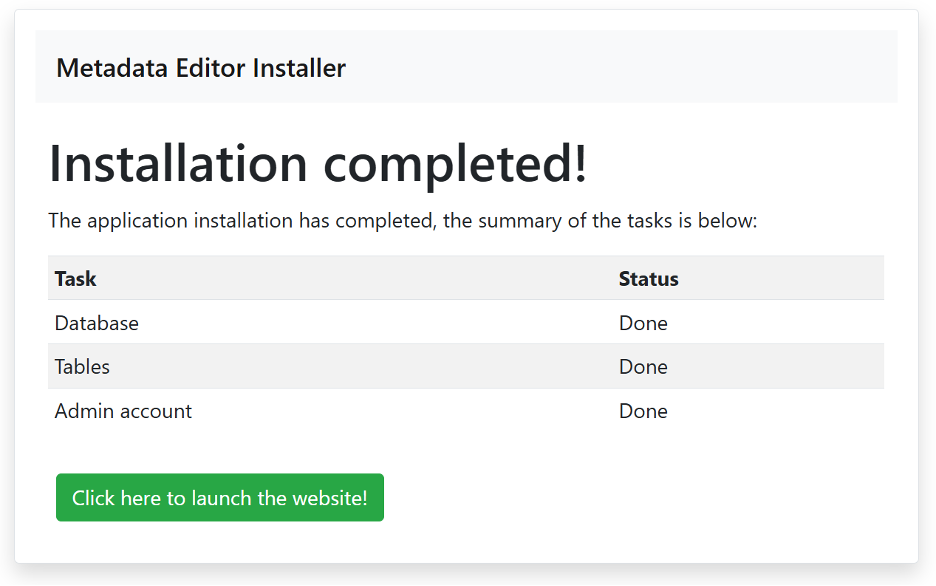Select the word Database in the table

(x=96, y=322)
